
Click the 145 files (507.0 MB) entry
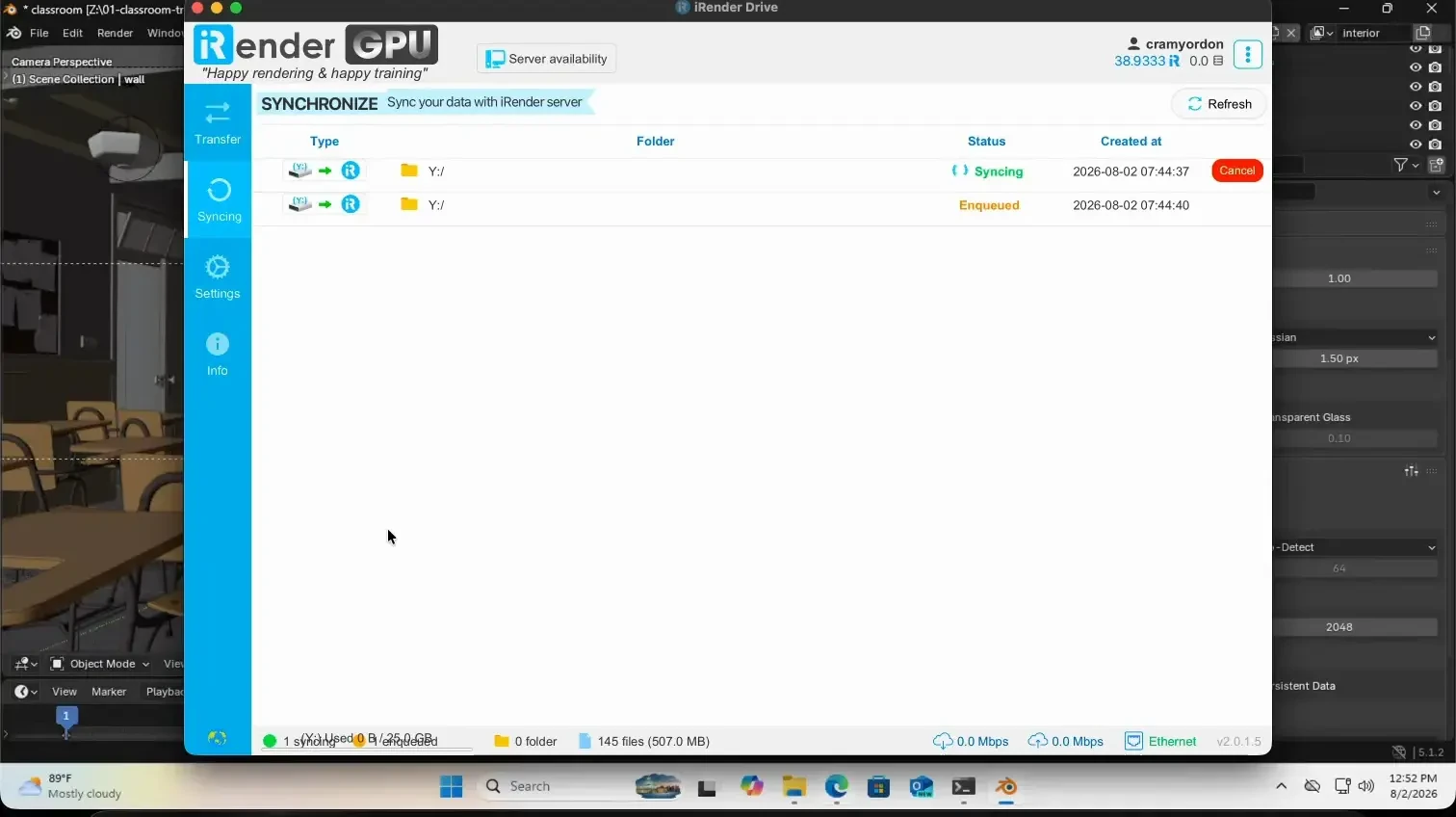coord(643,741)
